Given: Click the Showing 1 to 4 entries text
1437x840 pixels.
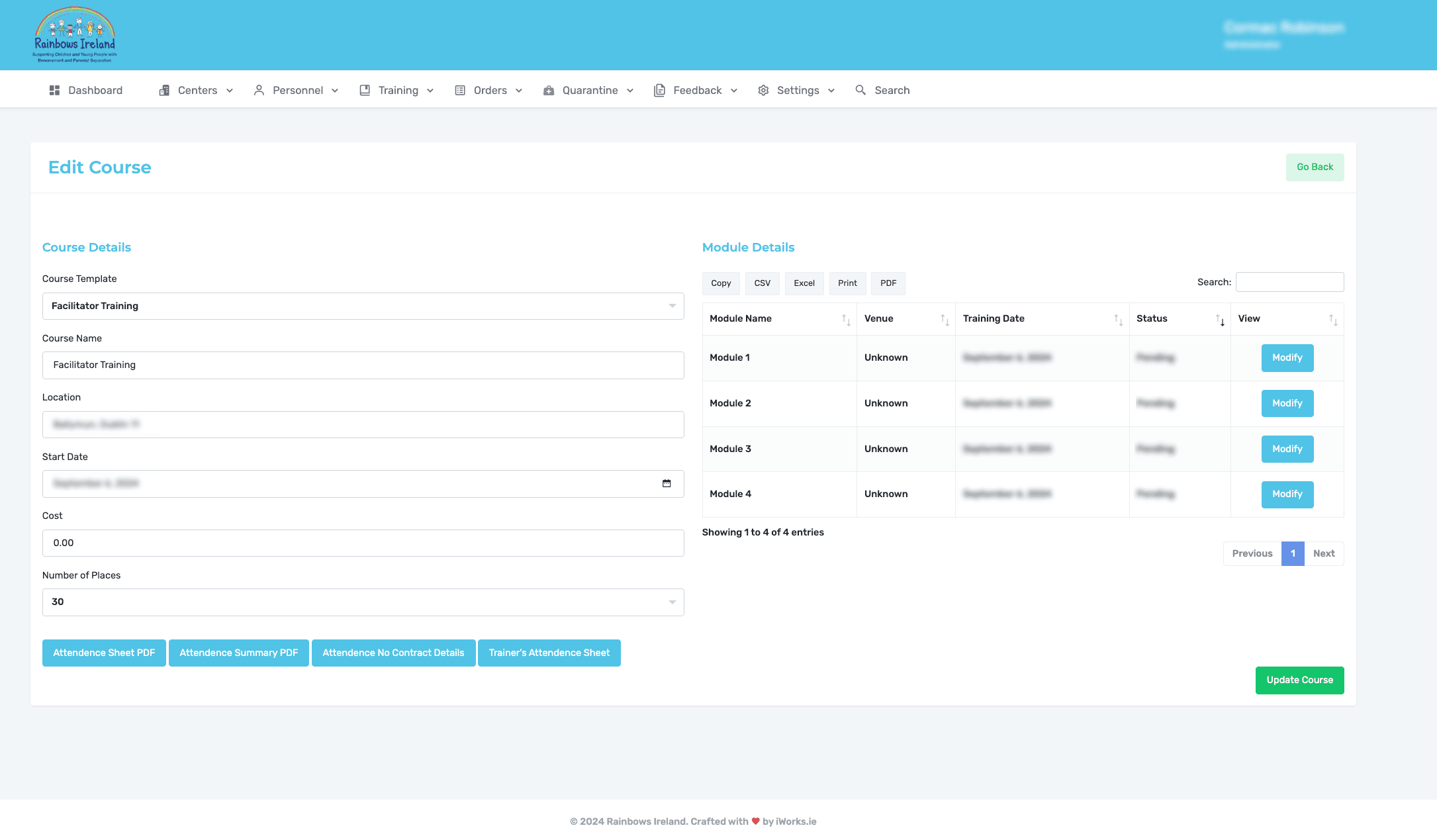Looking at the screenshot, I should pyautogui.click(x=763, y=532).
